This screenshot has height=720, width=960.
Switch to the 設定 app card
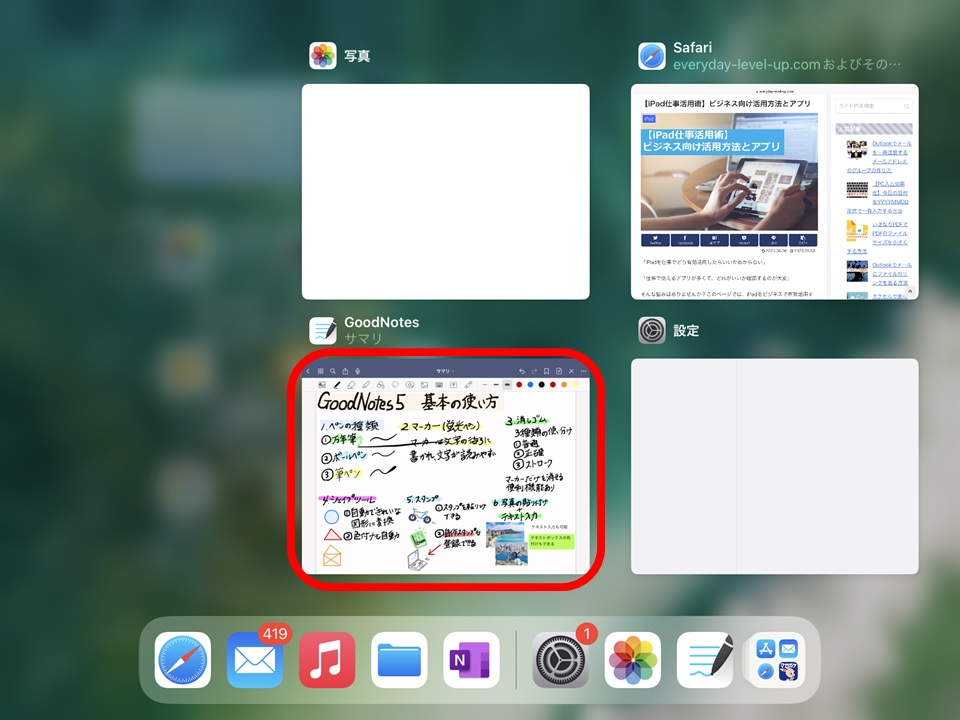tap(774, 467)
